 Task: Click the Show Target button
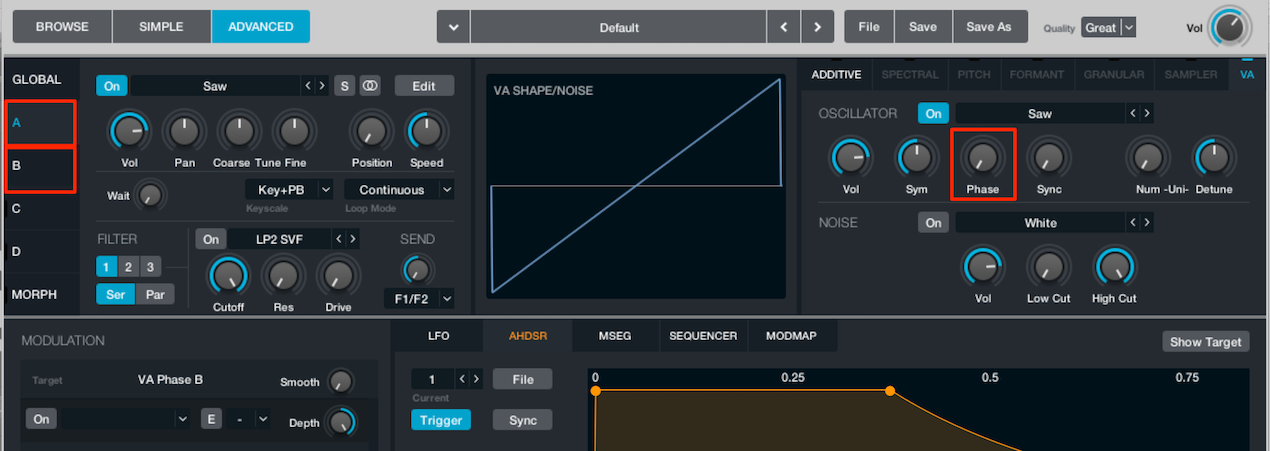1205,342
